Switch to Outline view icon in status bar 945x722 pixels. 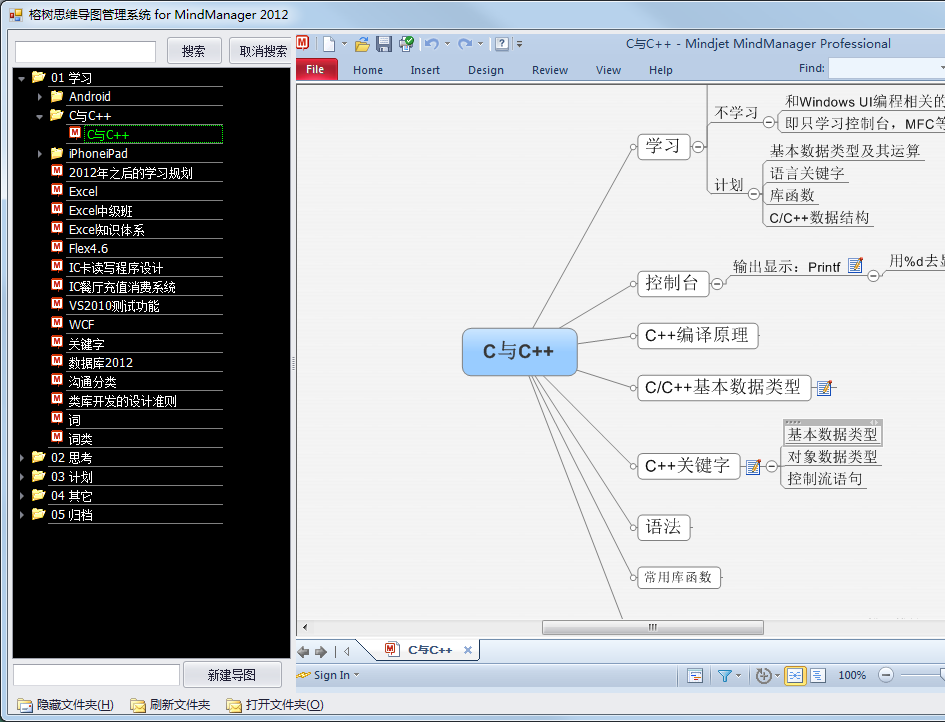817,676
